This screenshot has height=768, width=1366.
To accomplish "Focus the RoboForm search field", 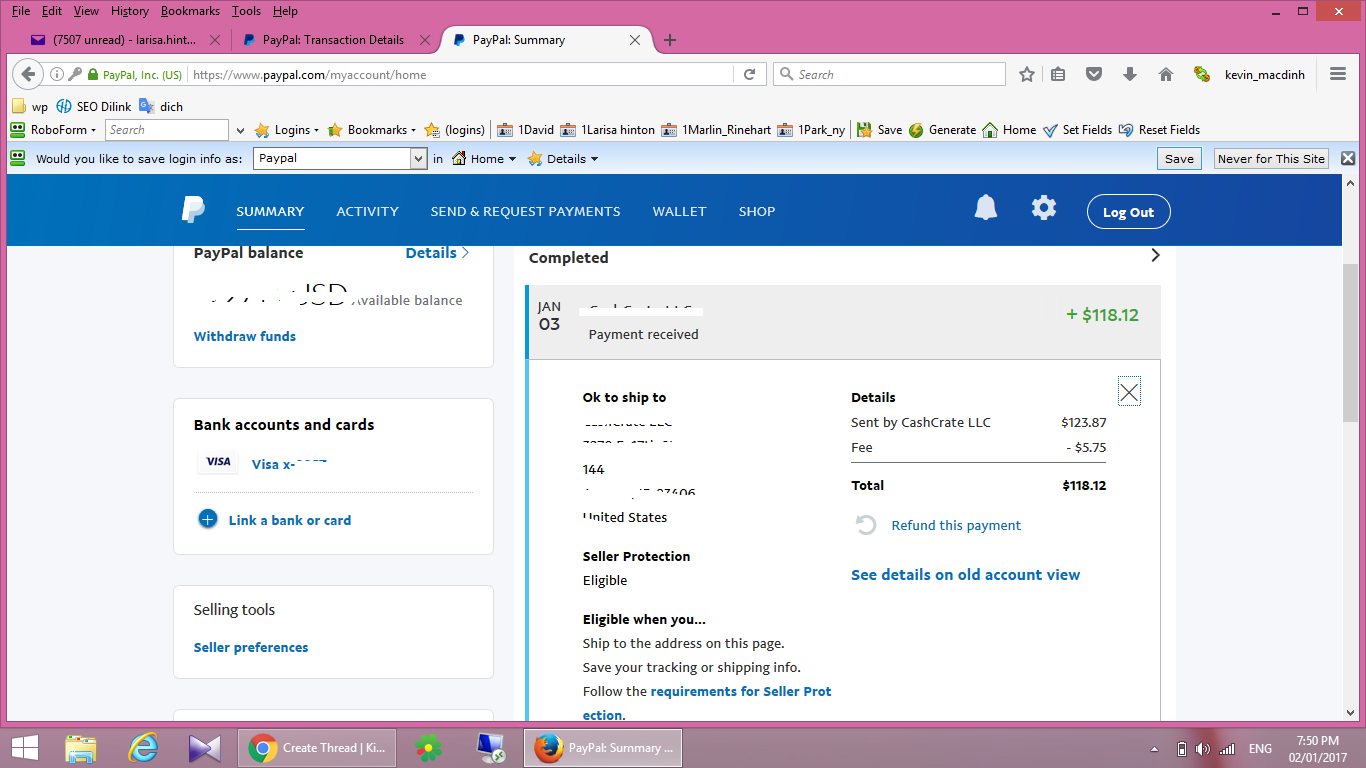I will click(167, 130).
